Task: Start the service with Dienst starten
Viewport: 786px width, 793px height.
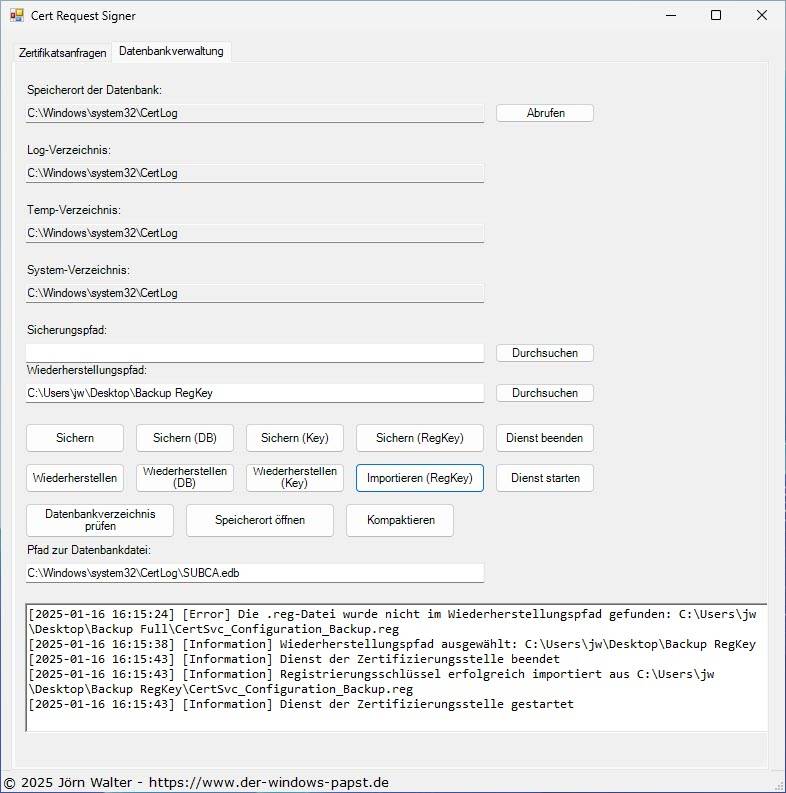Action: point(544,478)
